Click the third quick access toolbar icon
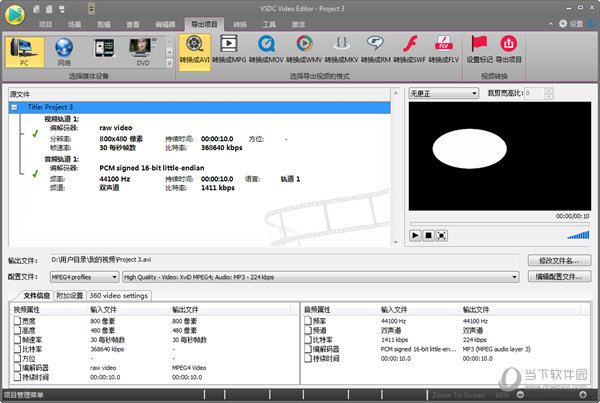 (x=62, y=9)
